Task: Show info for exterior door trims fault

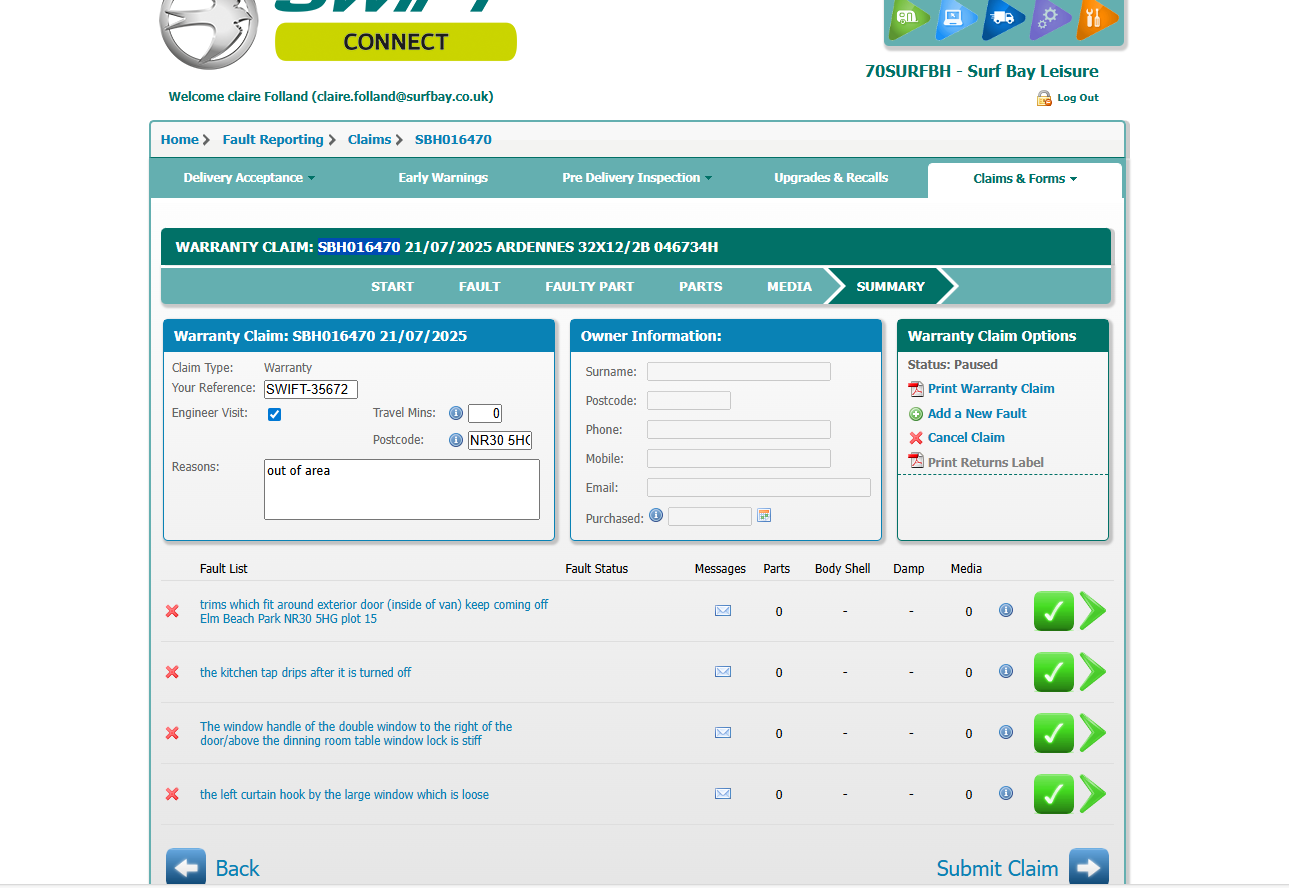Action: 1006,610
